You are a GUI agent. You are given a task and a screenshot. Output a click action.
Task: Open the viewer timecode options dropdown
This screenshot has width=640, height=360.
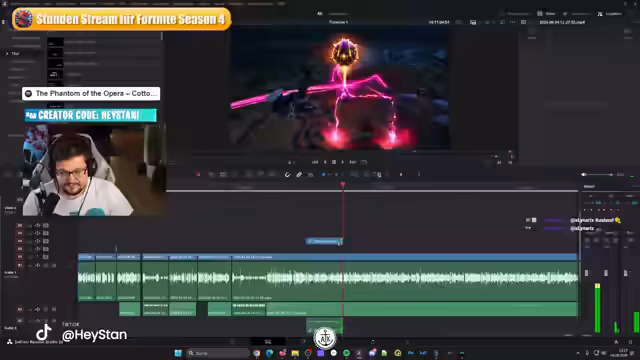coord(458,22)
